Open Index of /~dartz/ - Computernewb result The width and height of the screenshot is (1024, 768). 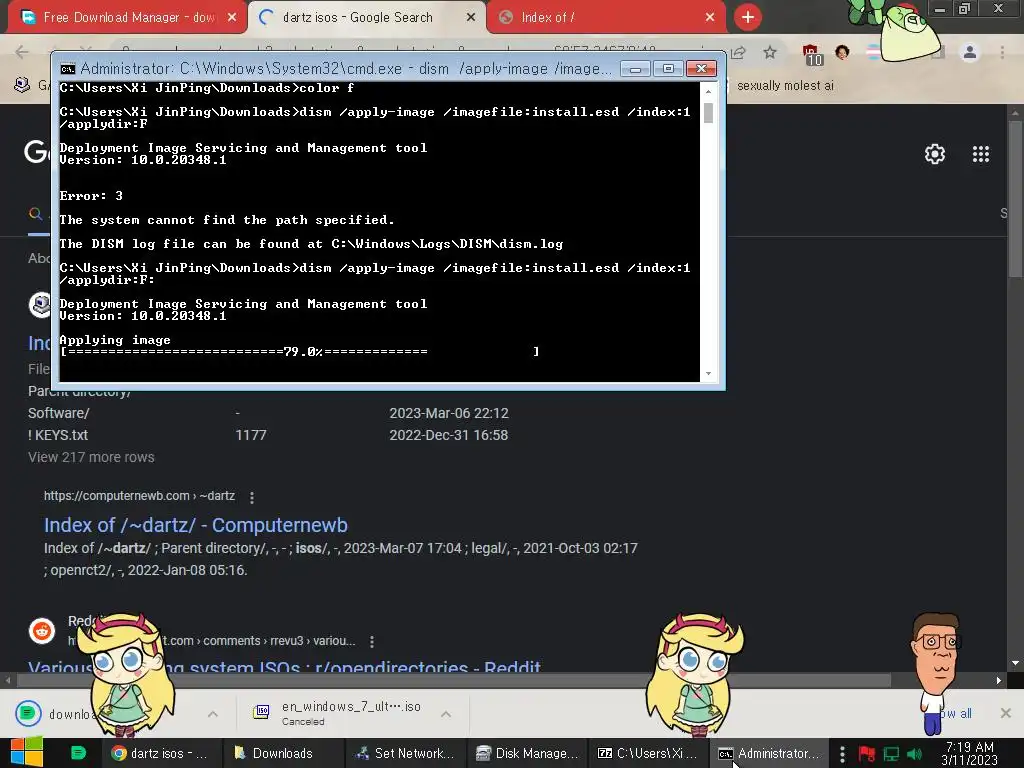(x=196, y=525)
